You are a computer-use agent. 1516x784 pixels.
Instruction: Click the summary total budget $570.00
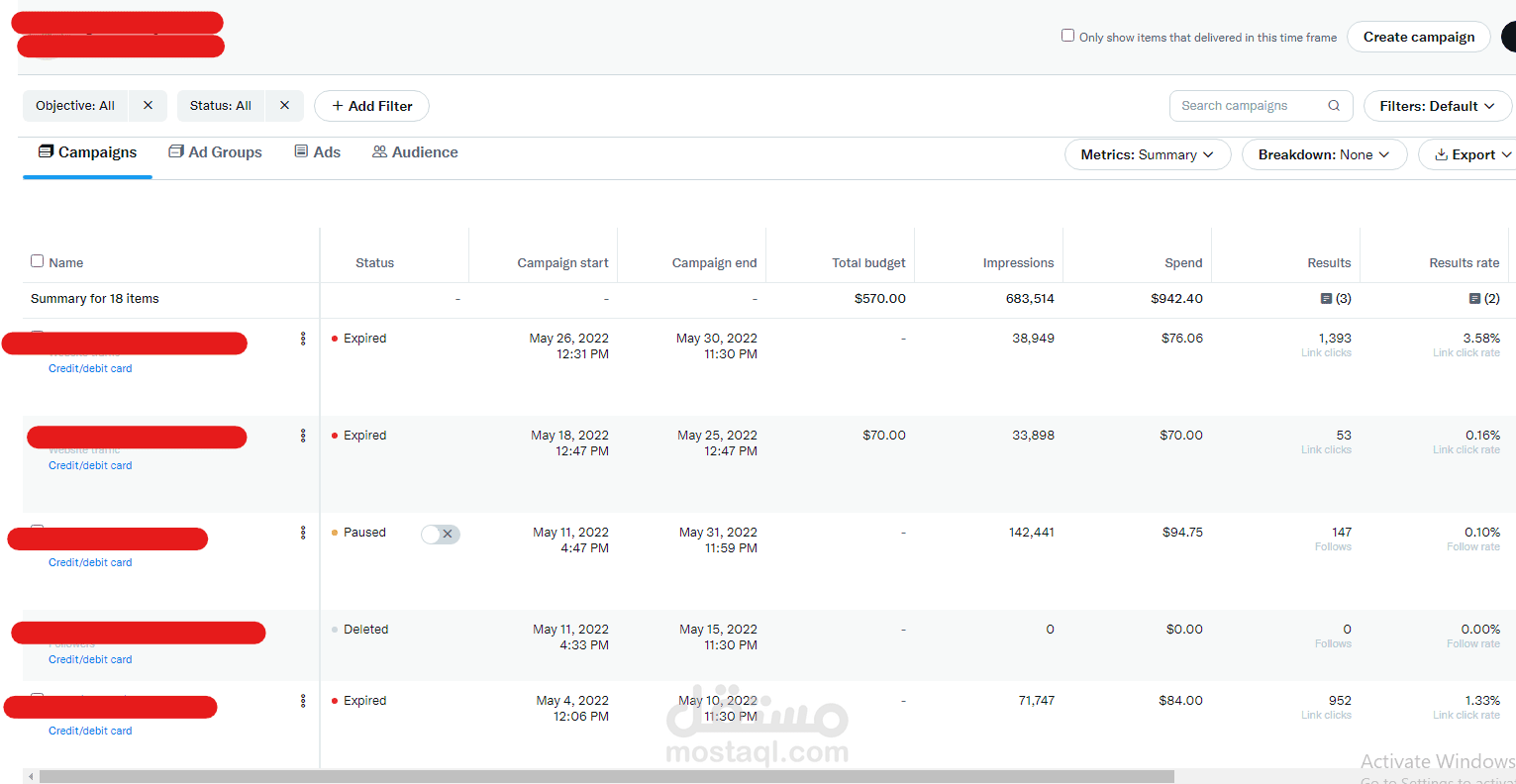click(880, 299)
